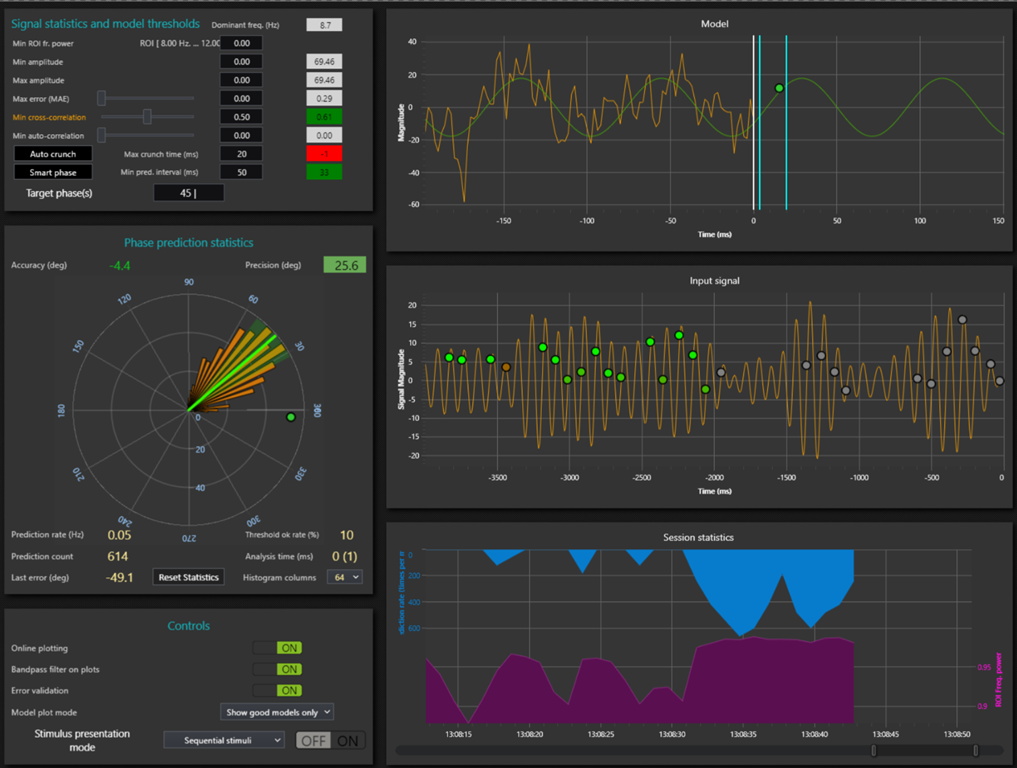Adjust Min cross-correlation slider handle
This screenshot has height=768, width=1017.
point(147,117)
